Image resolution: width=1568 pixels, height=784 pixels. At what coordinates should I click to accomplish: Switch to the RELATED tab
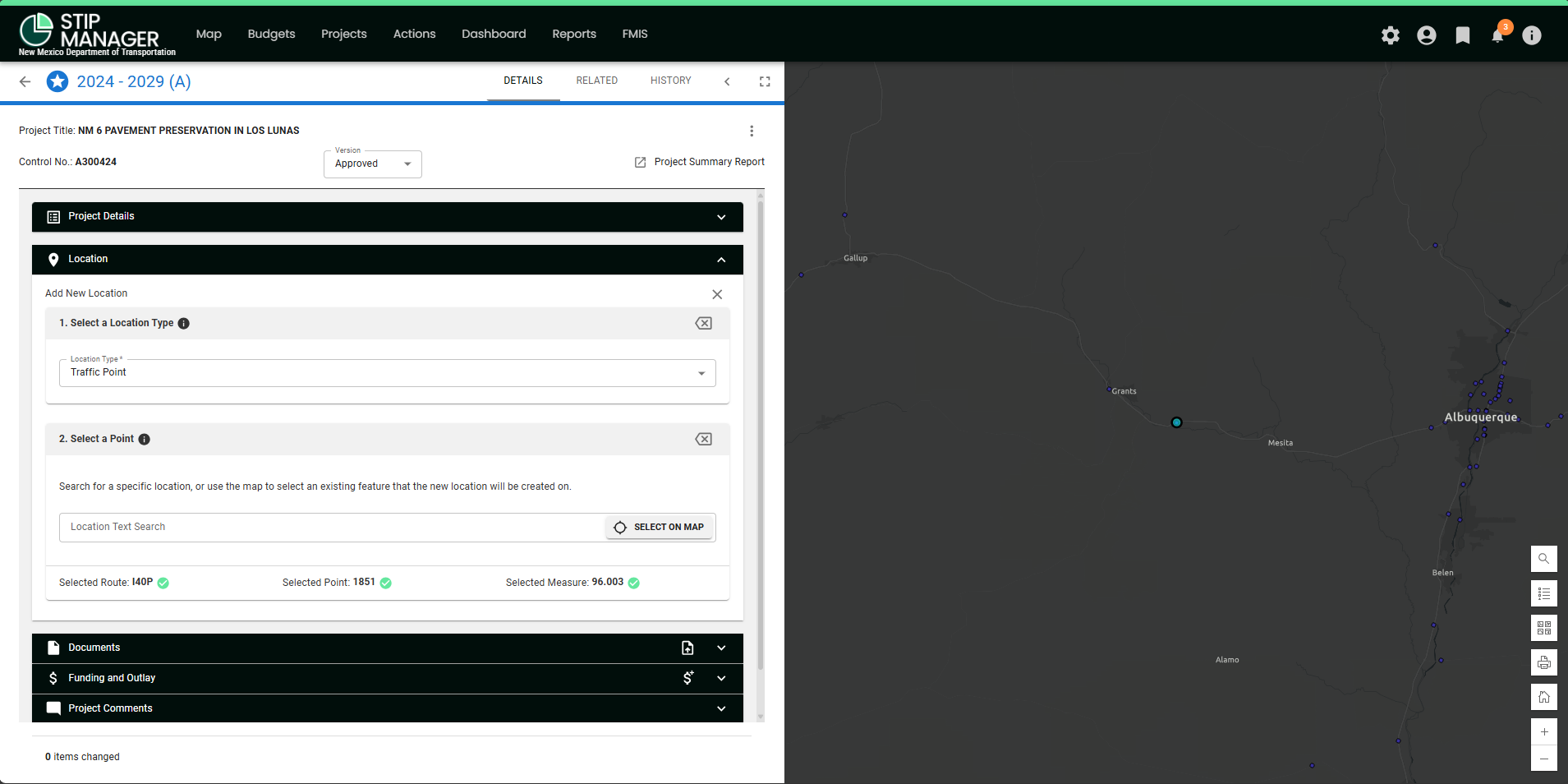point(597,81)
